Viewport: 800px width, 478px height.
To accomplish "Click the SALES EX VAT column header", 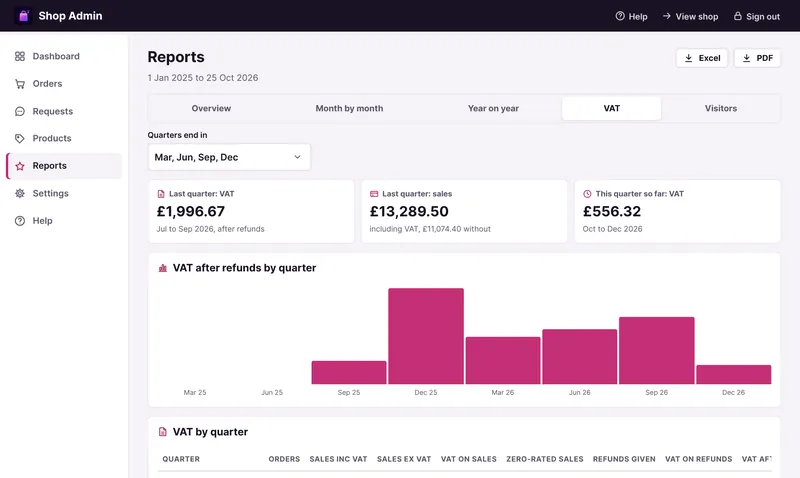I will point(404,459).
